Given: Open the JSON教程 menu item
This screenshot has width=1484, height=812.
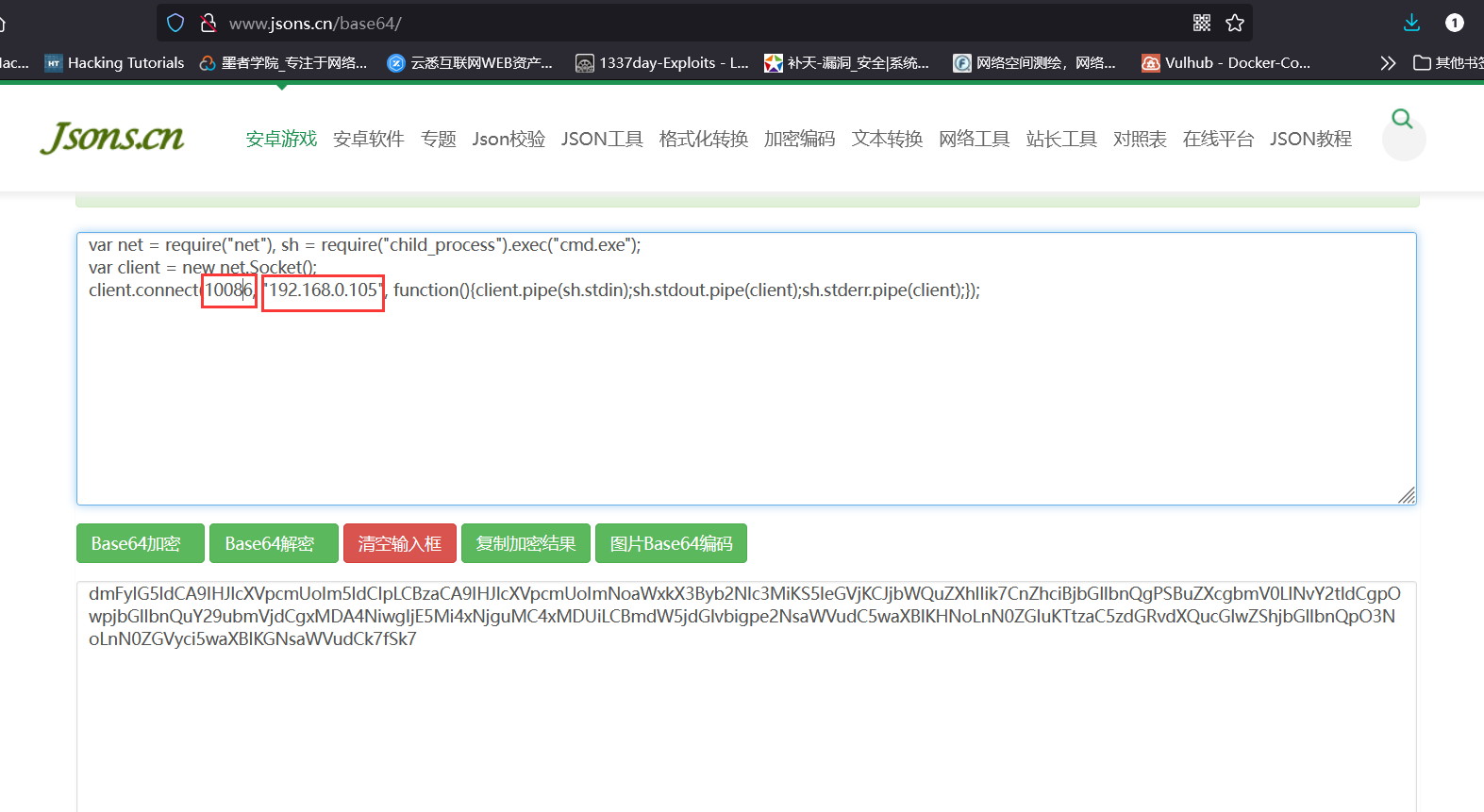Looking at the screenshot, I should (1310, 140).
